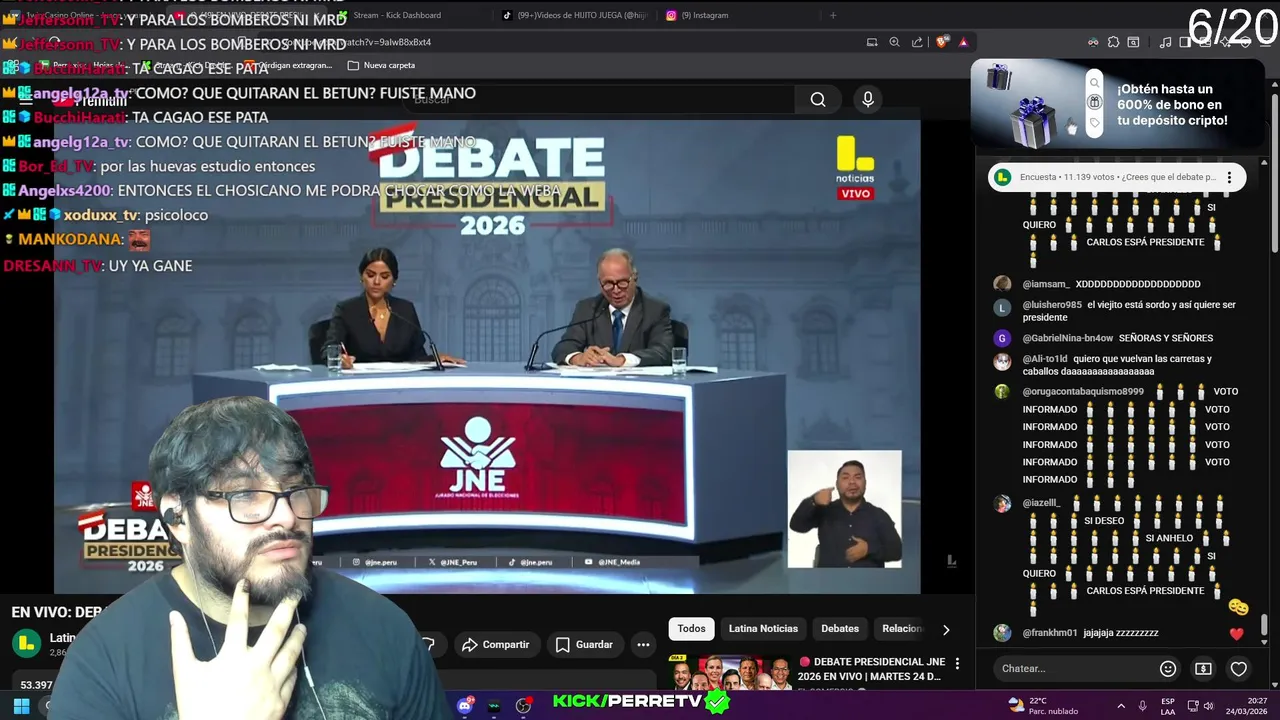Image resolution: width=1280 pixels, height=720 pixels.
Task: Click the install or cast screen icon
Action: pos(872,42)
